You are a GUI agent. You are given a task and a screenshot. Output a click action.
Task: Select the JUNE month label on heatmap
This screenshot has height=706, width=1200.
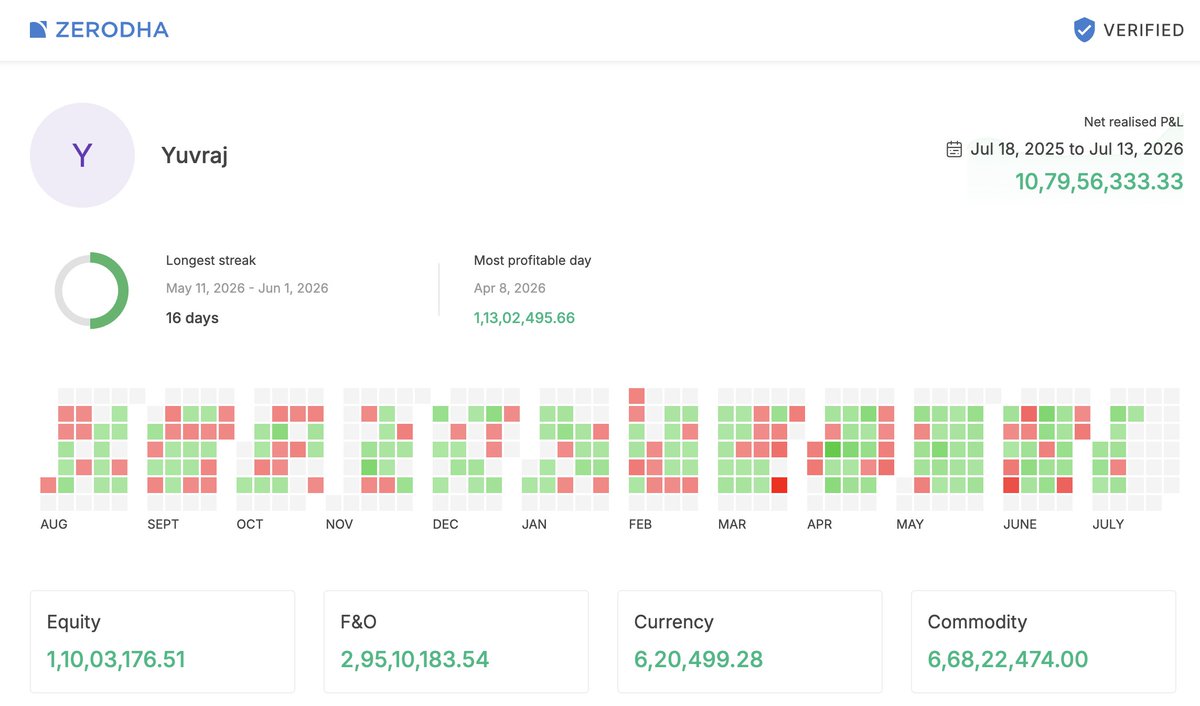tap(1020, 524)
